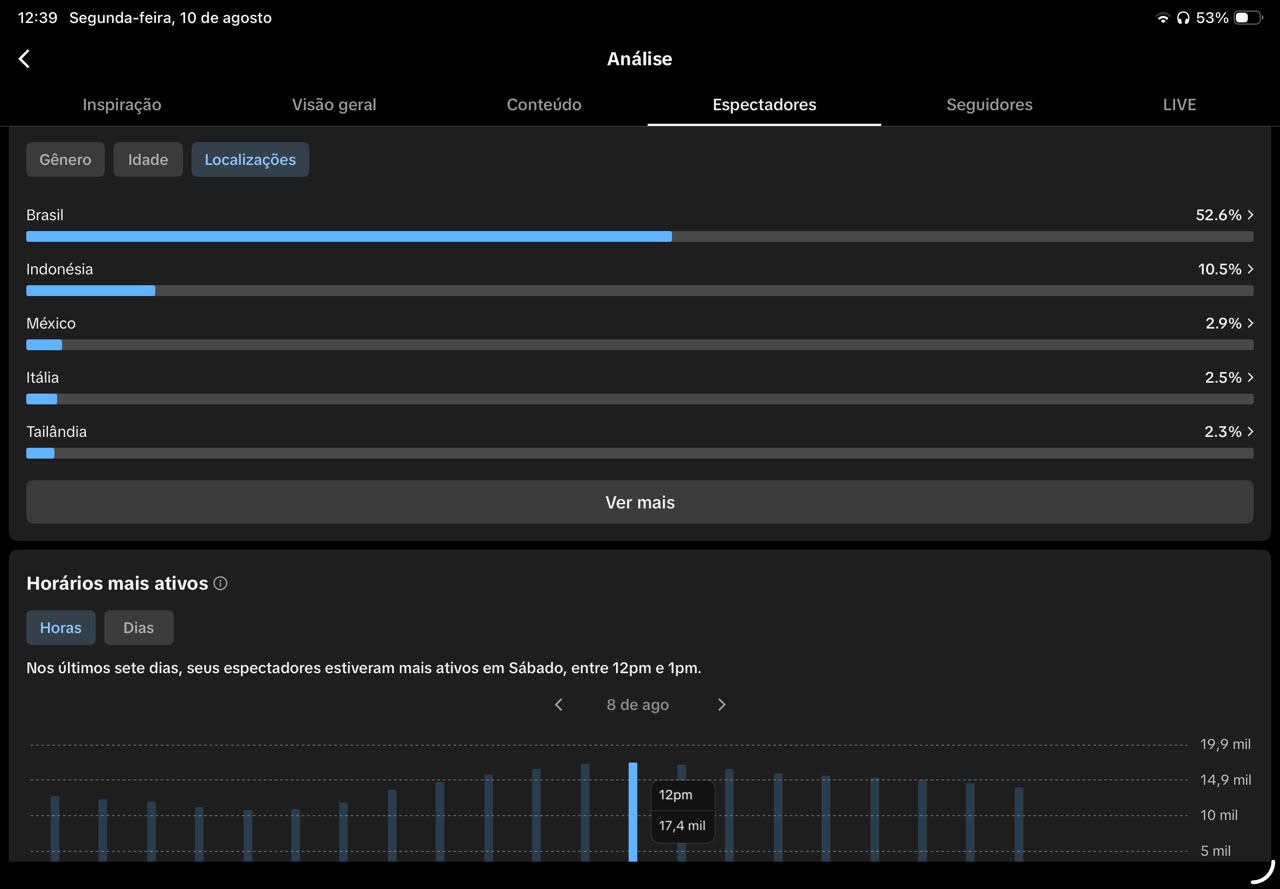The width and height of the screenshot is (1280, 889).
Task: Tap the México country label
Action: 51,323
